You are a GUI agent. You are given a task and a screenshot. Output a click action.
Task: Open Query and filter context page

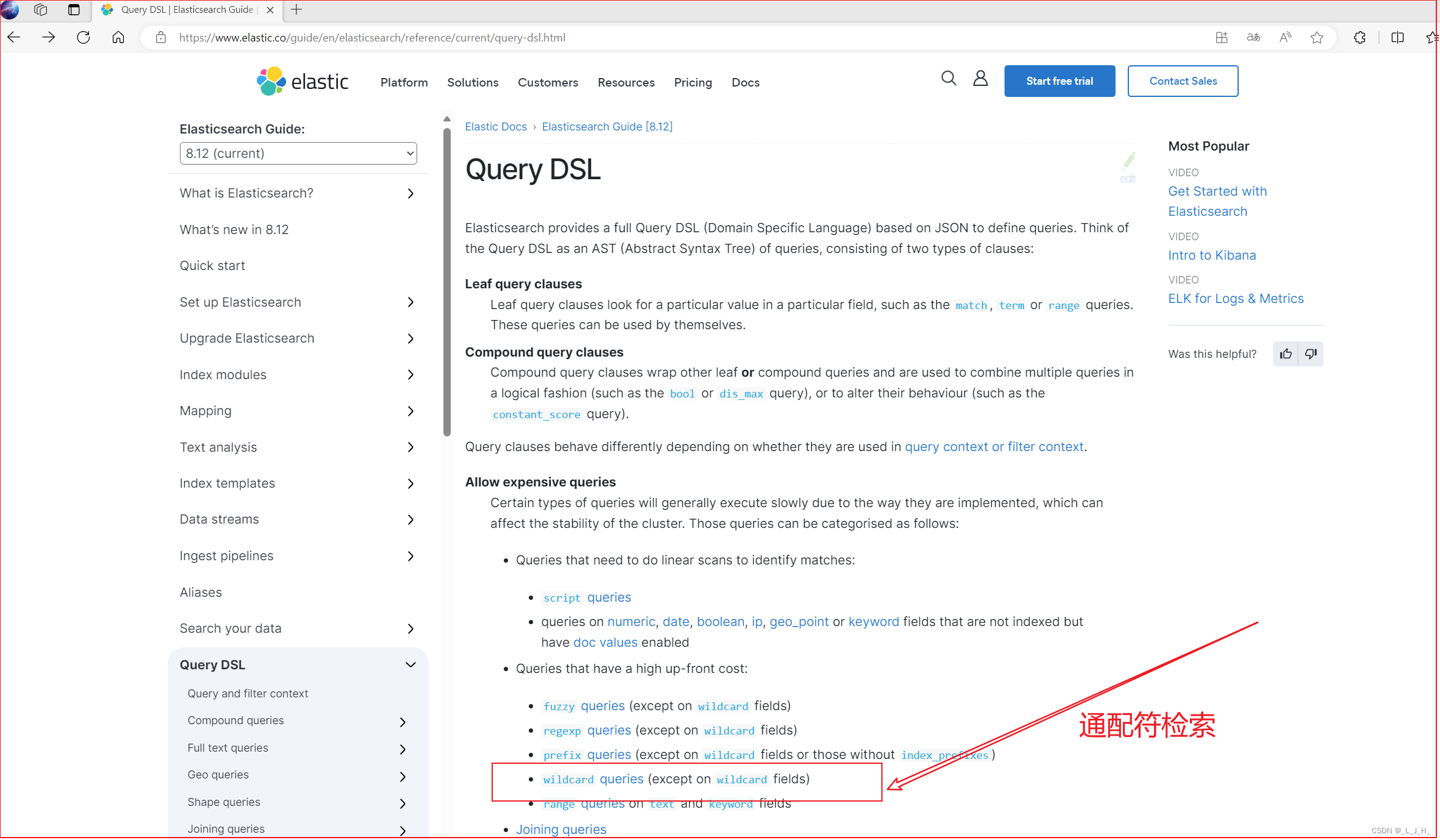[248, 694]
